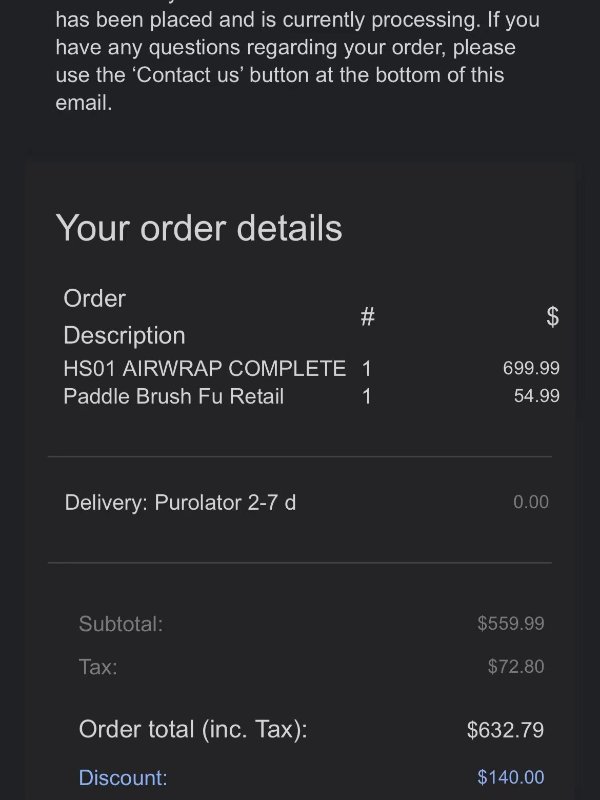Click the "Your order details" heading

[x=198, y=228]
